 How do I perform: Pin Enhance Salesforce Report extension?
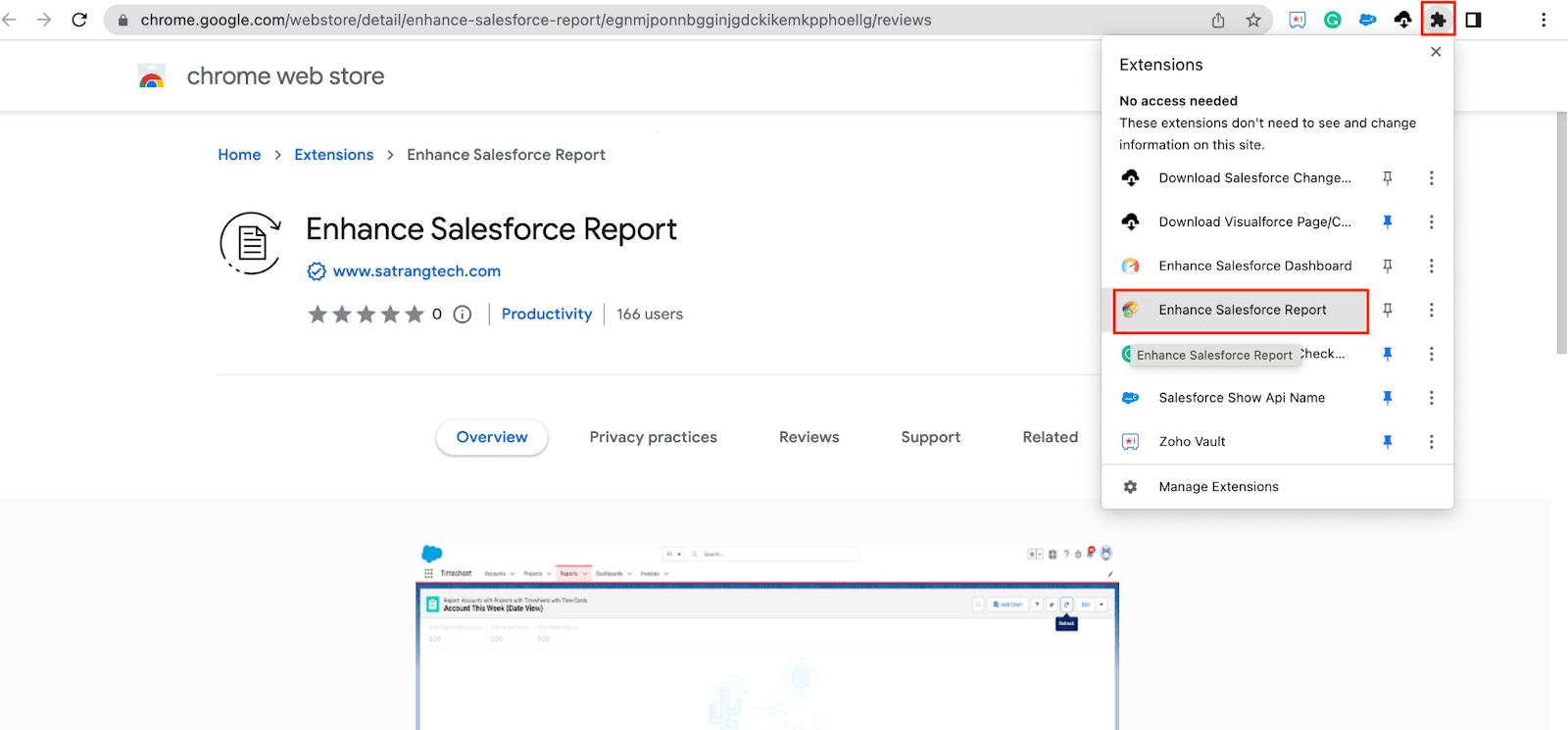[x=1387, y=310]
